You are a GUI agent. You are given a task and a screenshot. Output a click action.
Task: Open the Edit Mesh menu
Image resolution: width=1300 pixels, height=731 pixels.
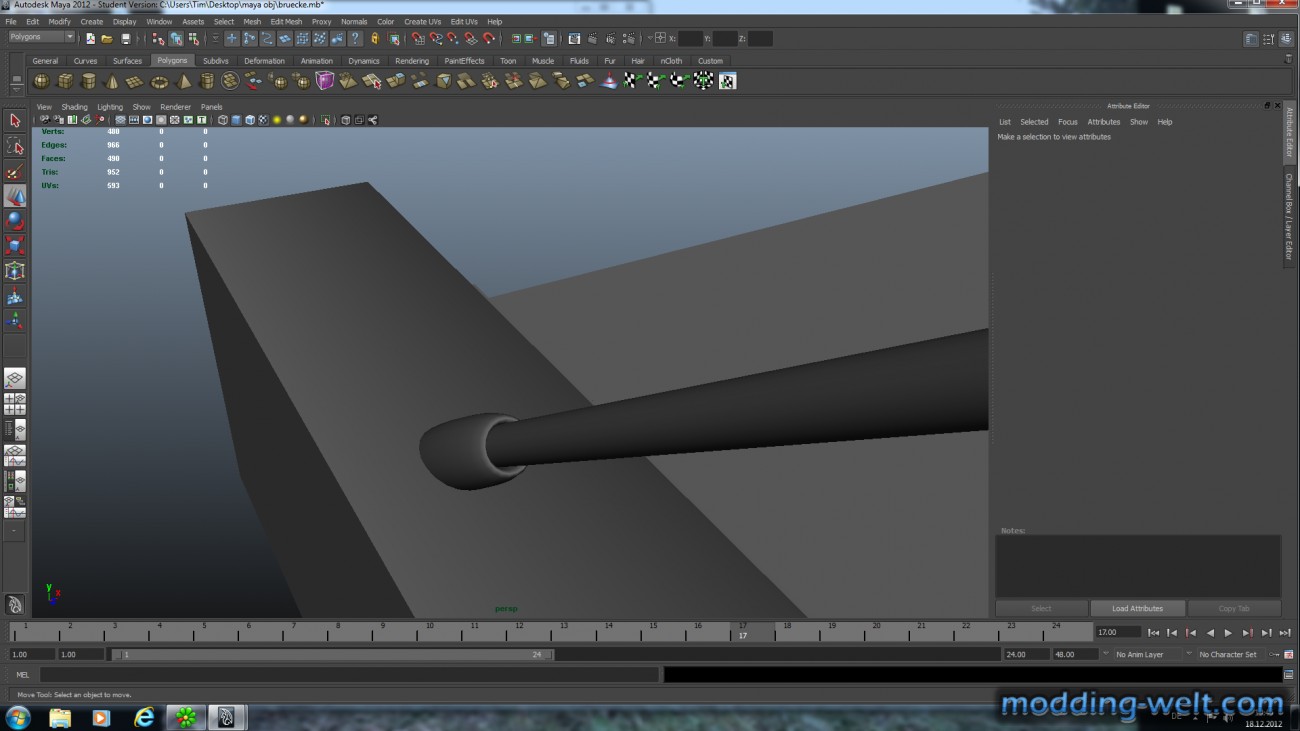(x=286, y=21)
